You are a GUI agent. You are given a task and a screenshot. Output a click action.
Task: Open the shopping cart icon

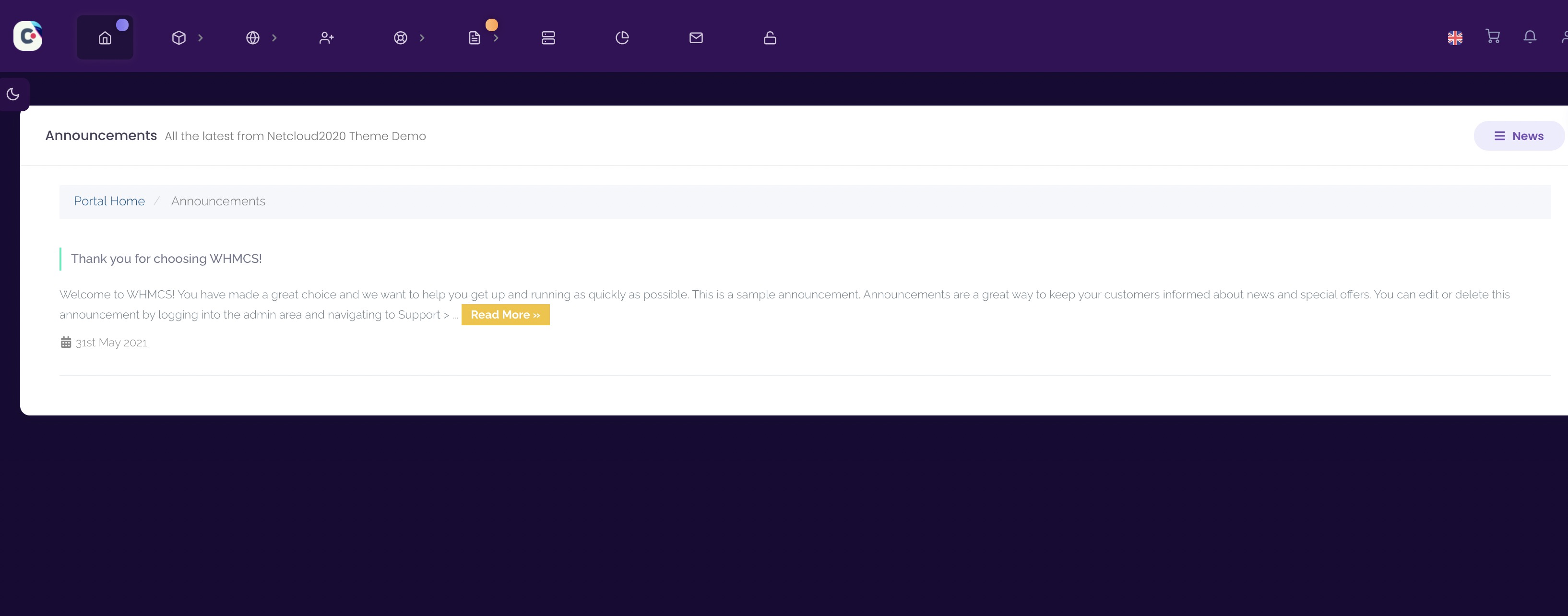point(1493,36)
